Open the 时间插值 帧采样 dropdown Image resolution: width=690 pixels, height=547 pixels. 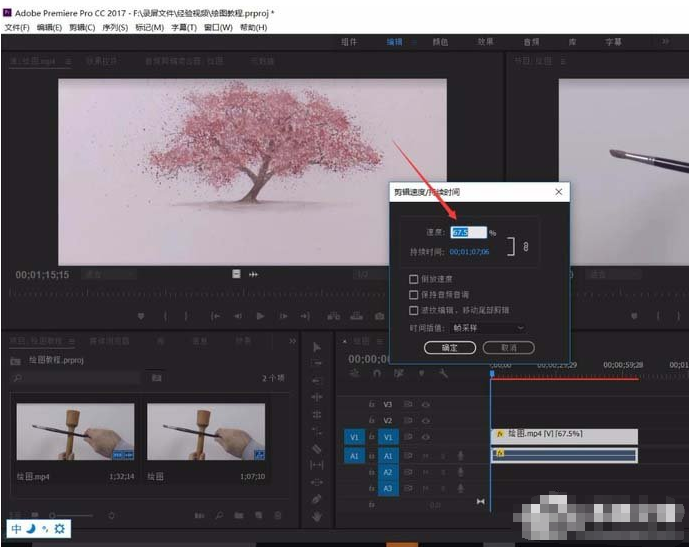pyautogui.click(x=489, y=327)
